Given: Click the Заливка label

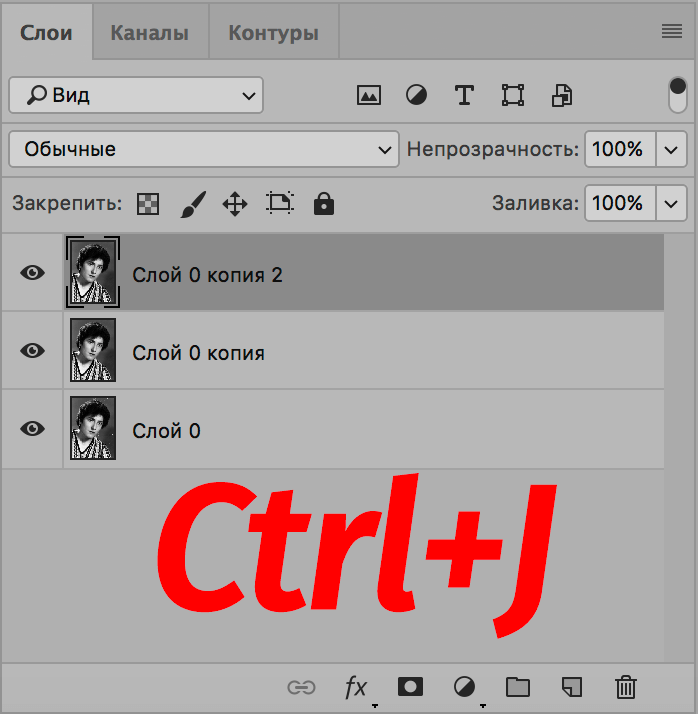Looking at the screenshot, I should coord(535,203).
